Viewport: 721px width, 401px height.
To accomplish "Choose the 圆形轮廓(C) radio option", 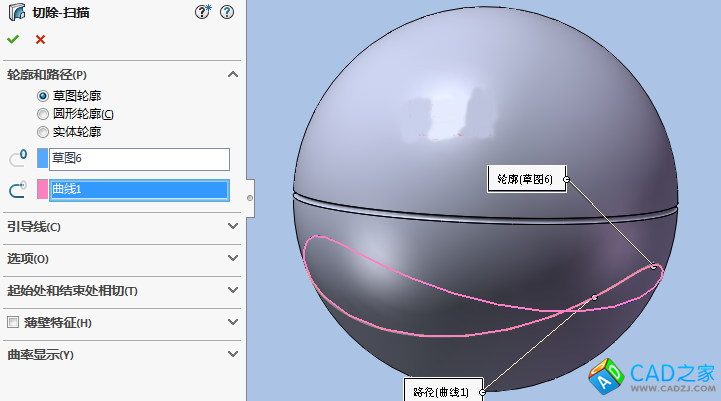I will click(x=43, y=114).
